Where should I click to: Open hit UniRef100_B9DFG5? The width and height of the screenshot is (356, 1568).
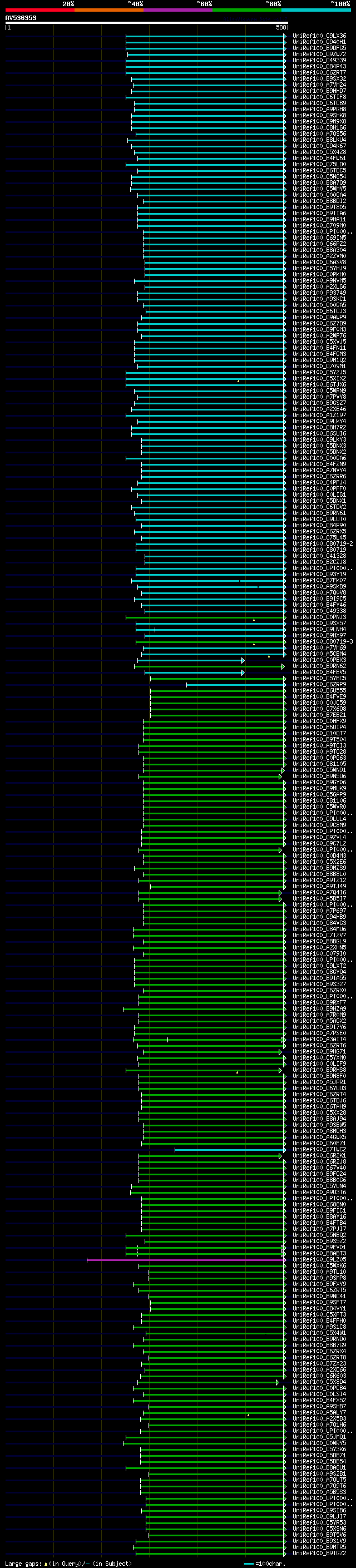click(319, 48)
